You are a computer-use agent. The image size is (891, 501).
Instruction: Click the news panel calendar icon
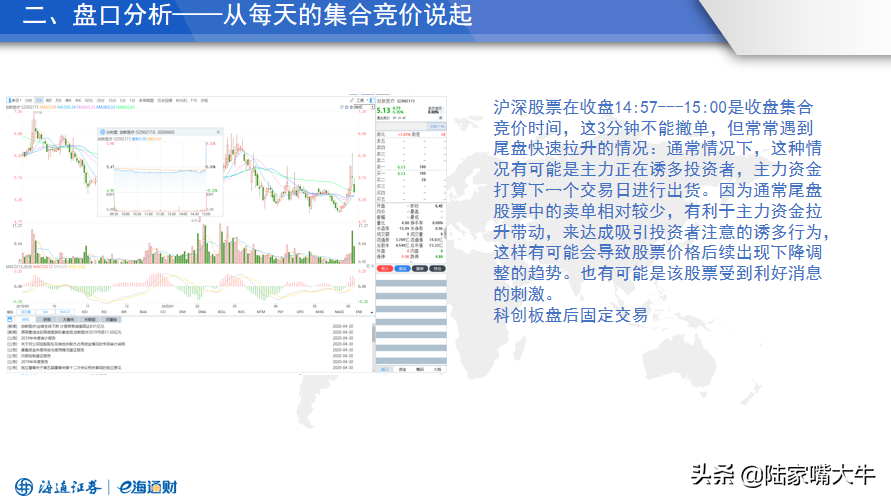point(10,320)
